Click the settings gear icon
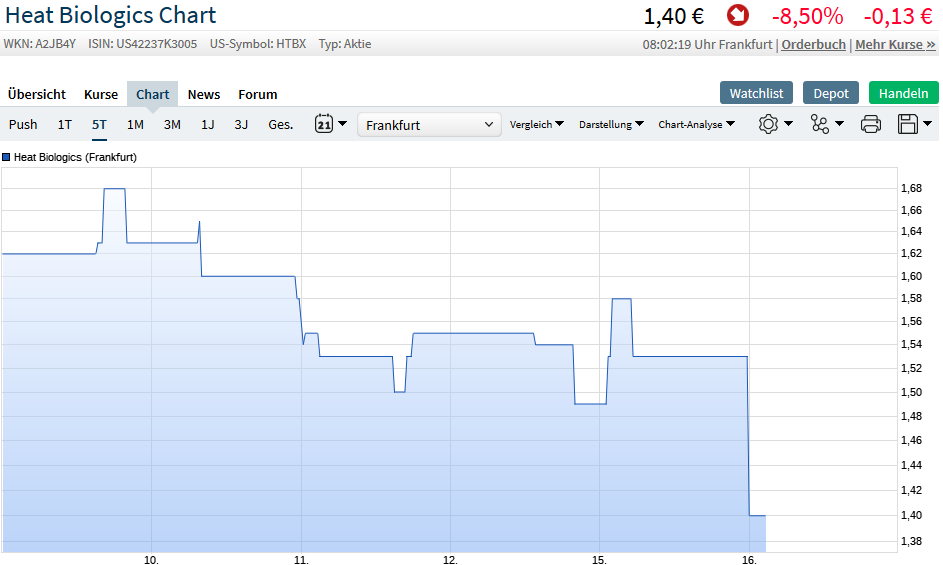The image size is (943, 565). 768,124
